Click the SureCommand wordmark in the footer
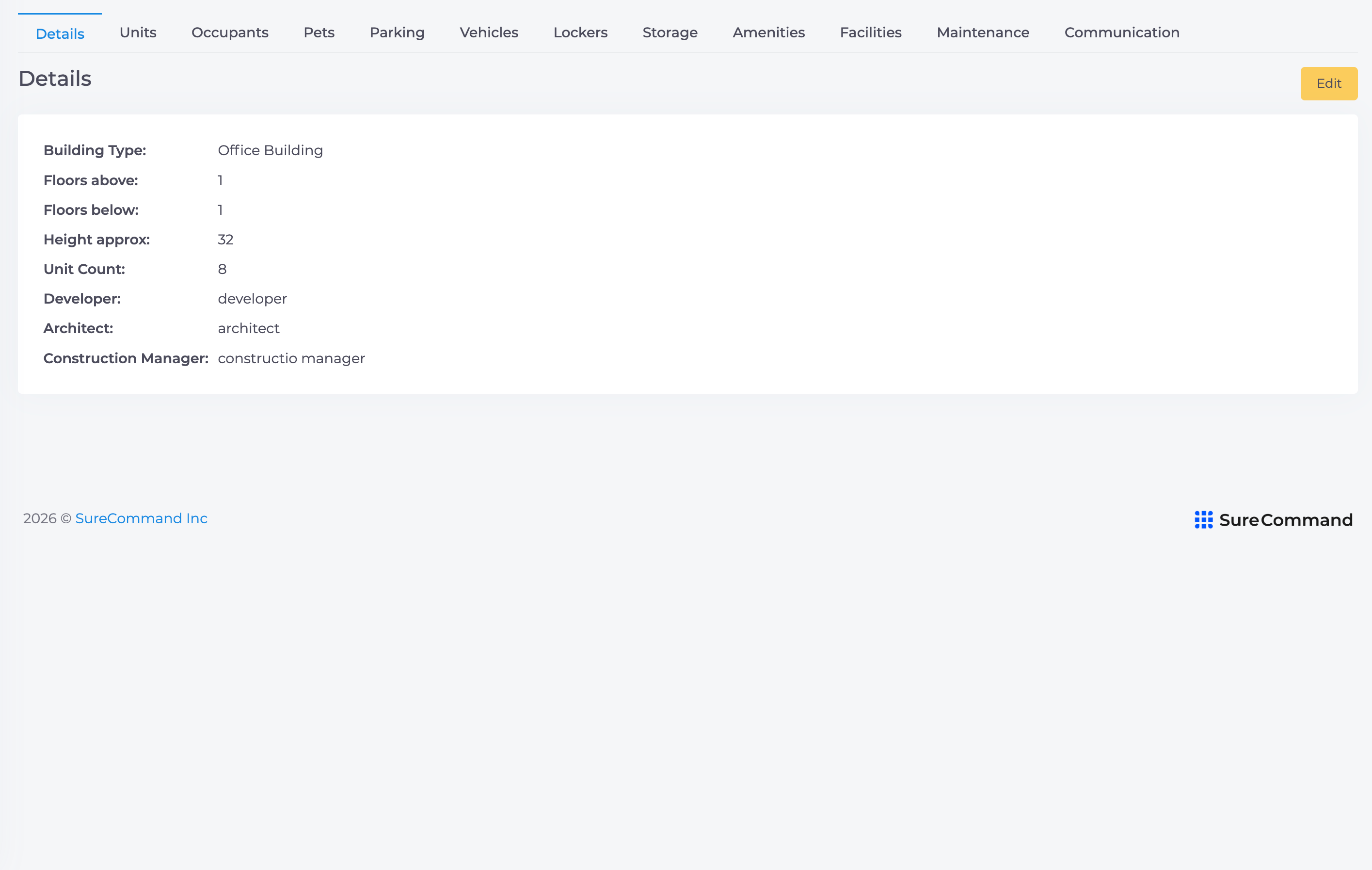This screenshot has height=870, width=1372. tap(1286, 520)
